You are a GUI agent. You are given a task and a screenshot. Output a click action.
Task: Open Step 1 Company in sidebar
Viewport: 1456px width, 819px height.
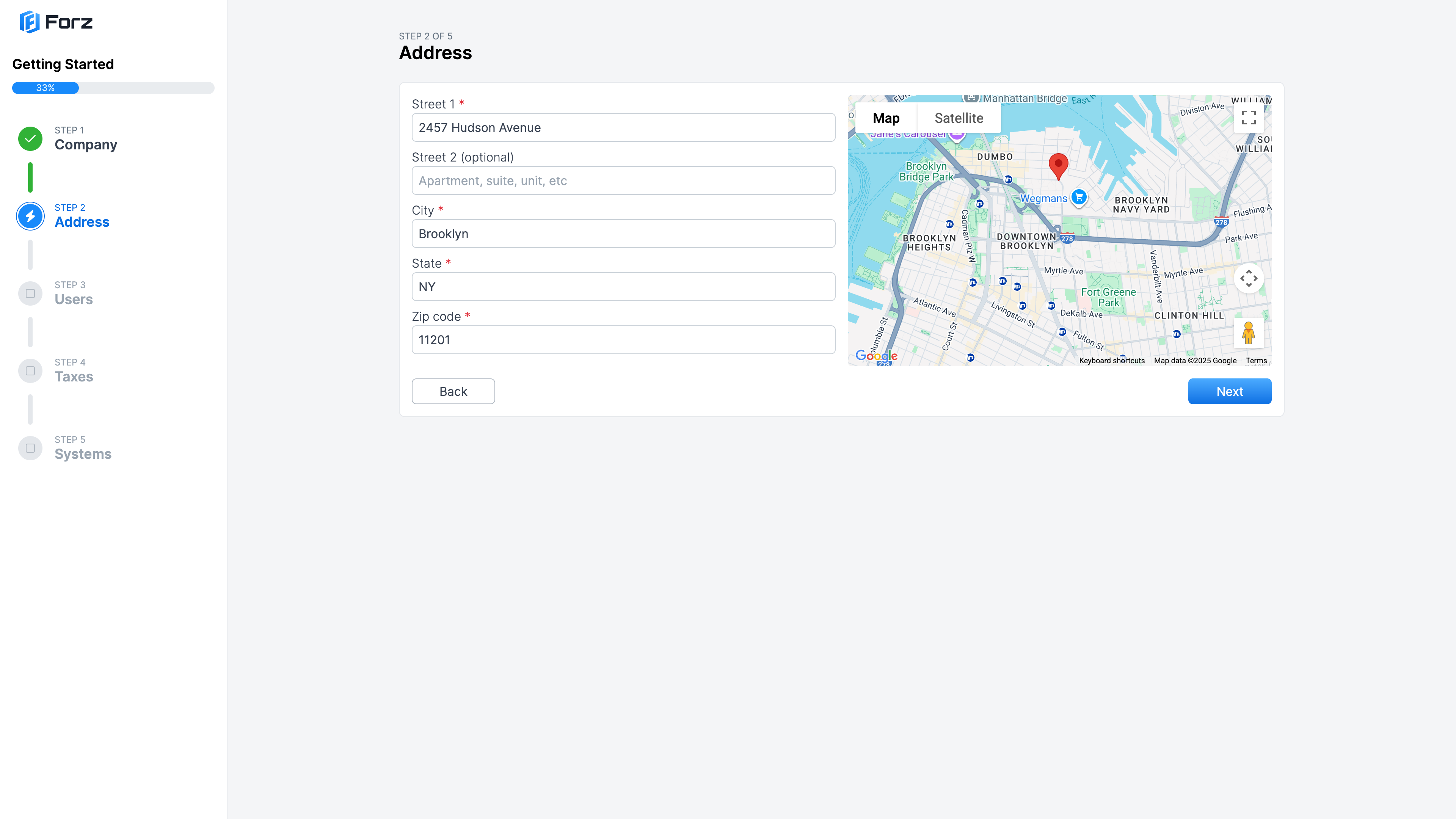click(85, 139)
